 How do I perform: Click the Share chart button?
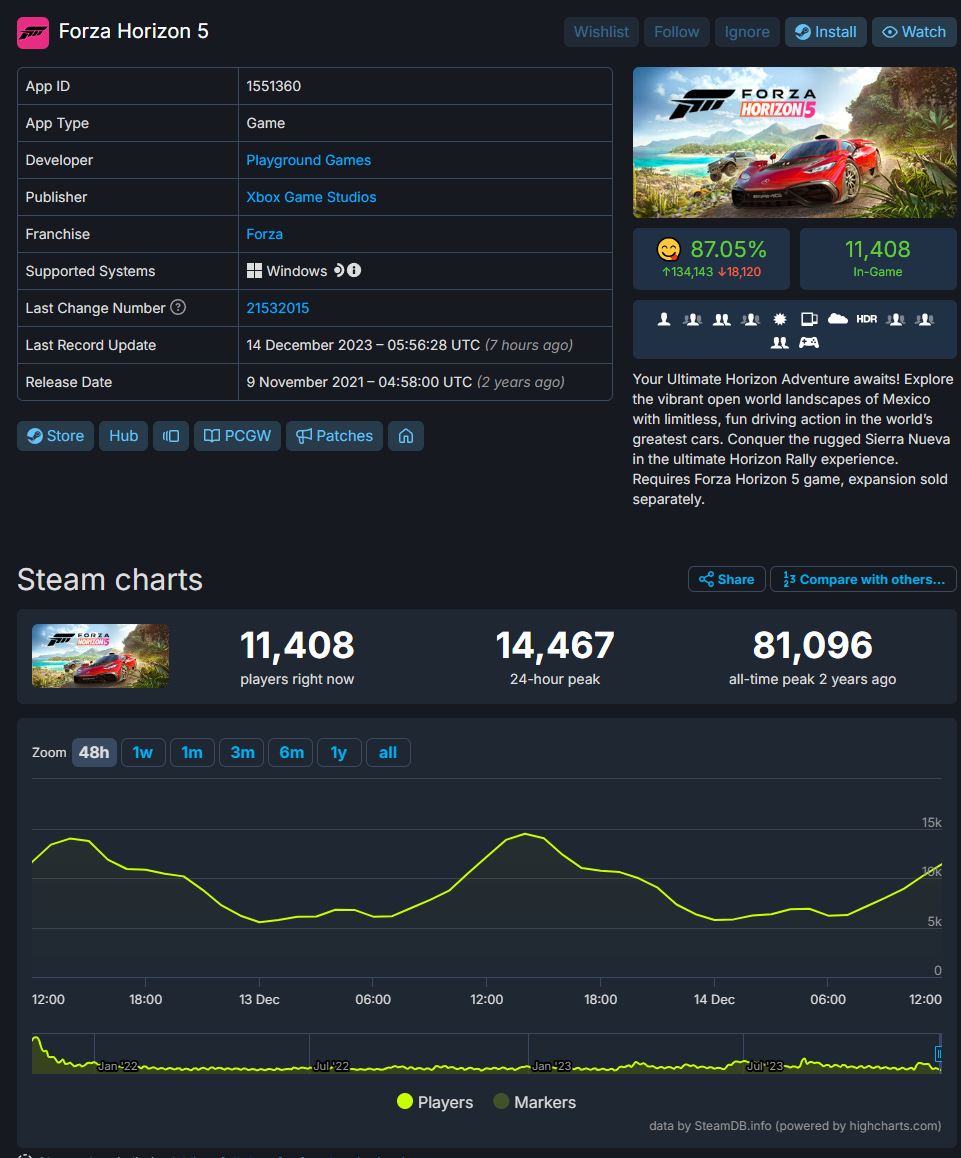(x=727, y=579)
